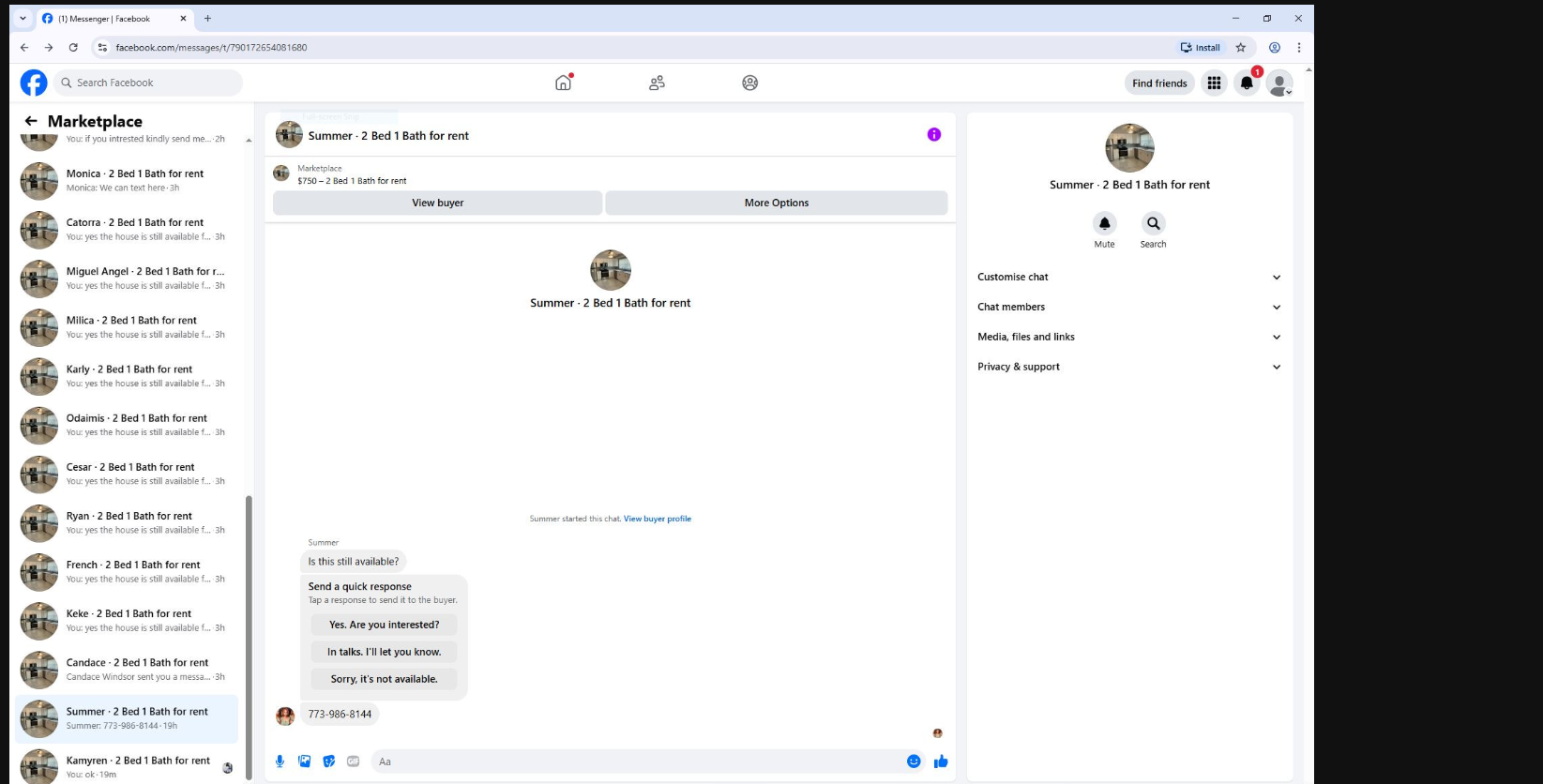Focus the Search Facebook field
Viewport: 1543px width, 784px height.
click(148, 83)
